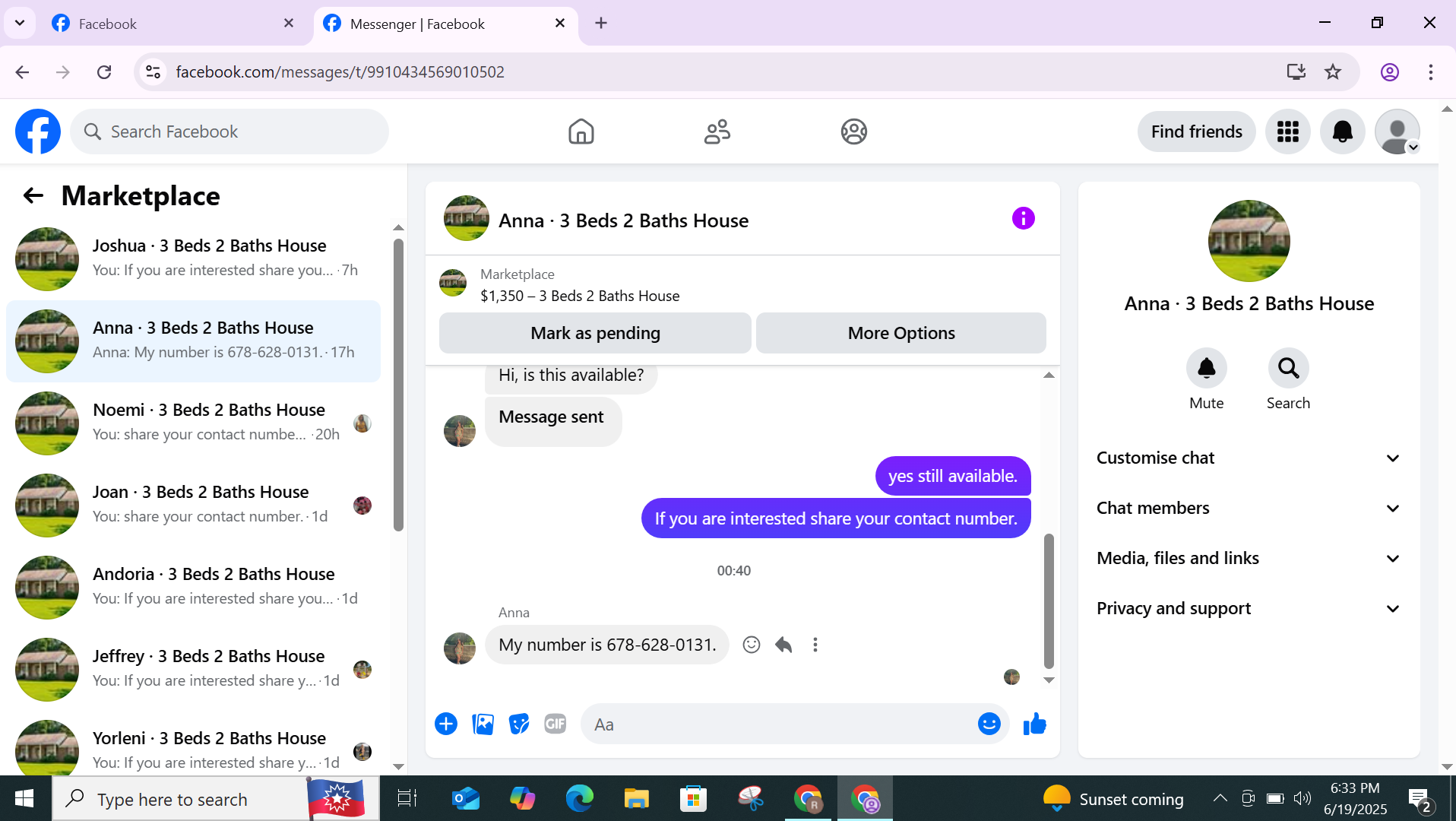Click Windows taskbar search box
The height and width of the screenshot is (821, 1456).
[216, 798]
